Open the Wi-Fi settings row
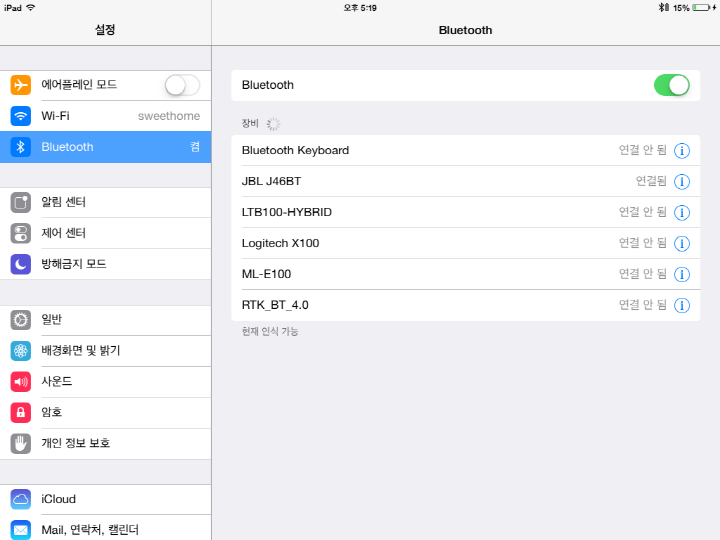 click(x=106, y=116)
